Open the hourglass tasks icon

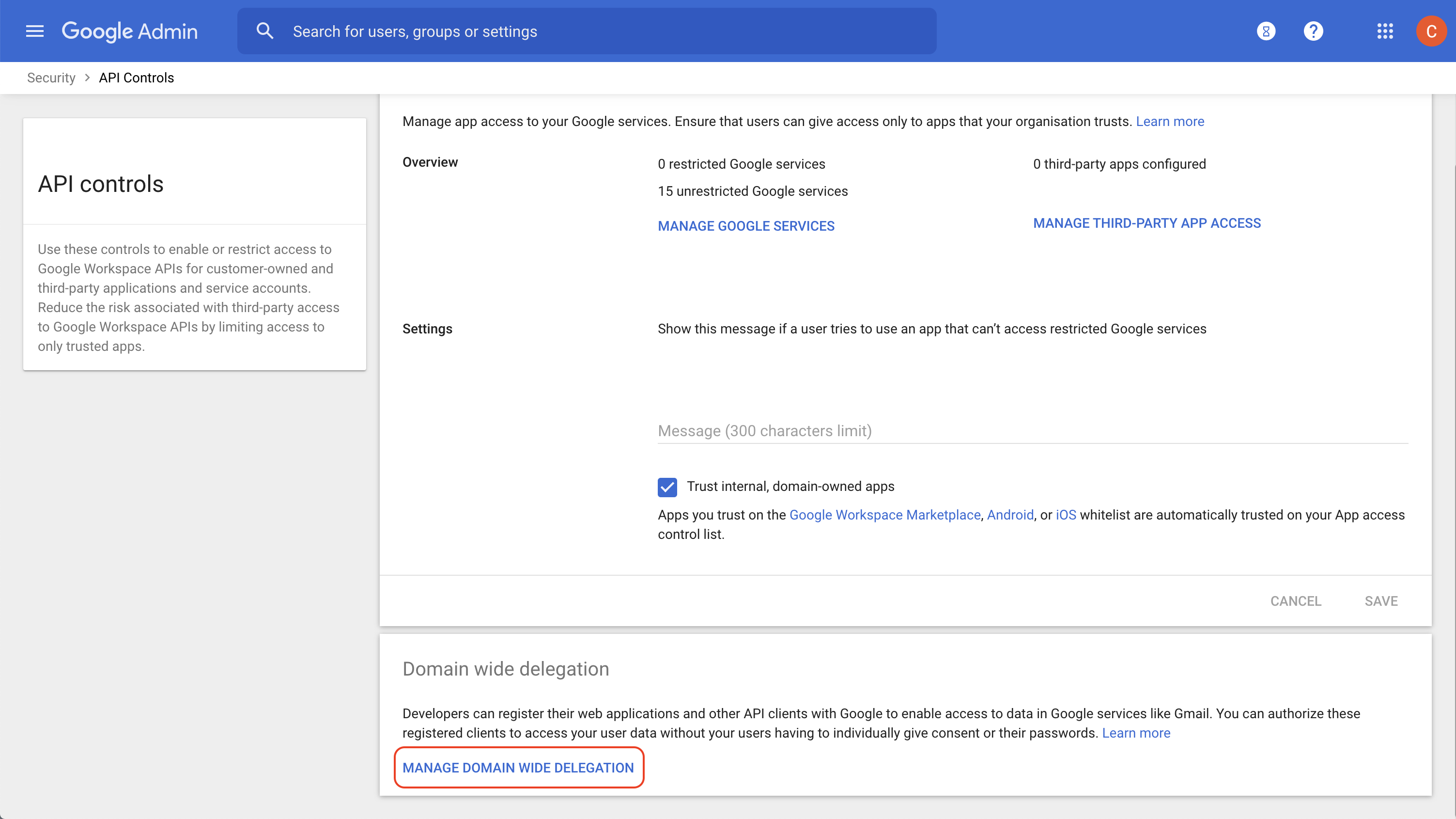click(x=1266, y=31)
